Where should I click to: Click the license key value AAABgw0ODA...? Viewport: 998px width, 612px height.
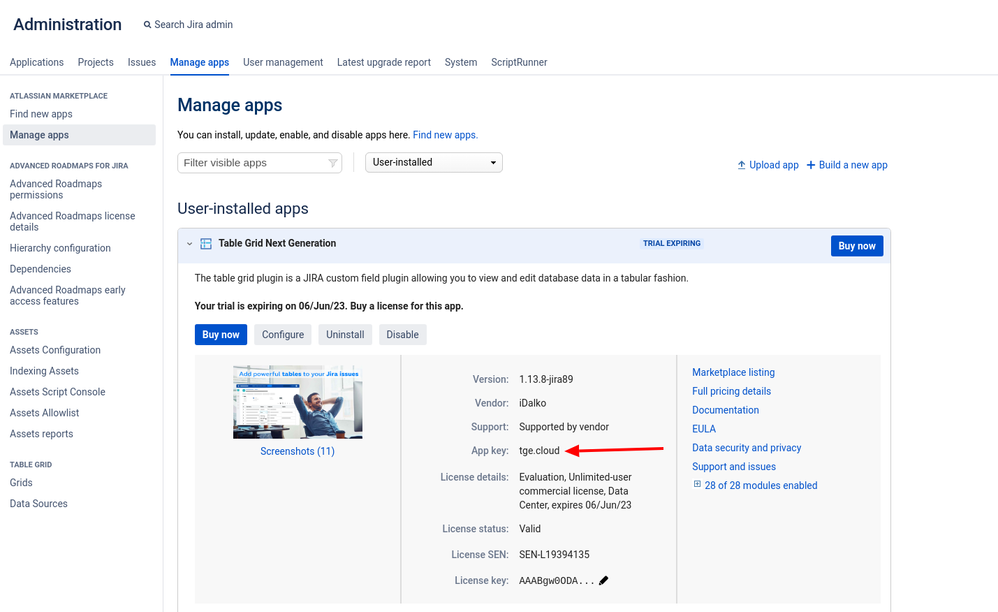pyautogui.click(x=556, y=581)
